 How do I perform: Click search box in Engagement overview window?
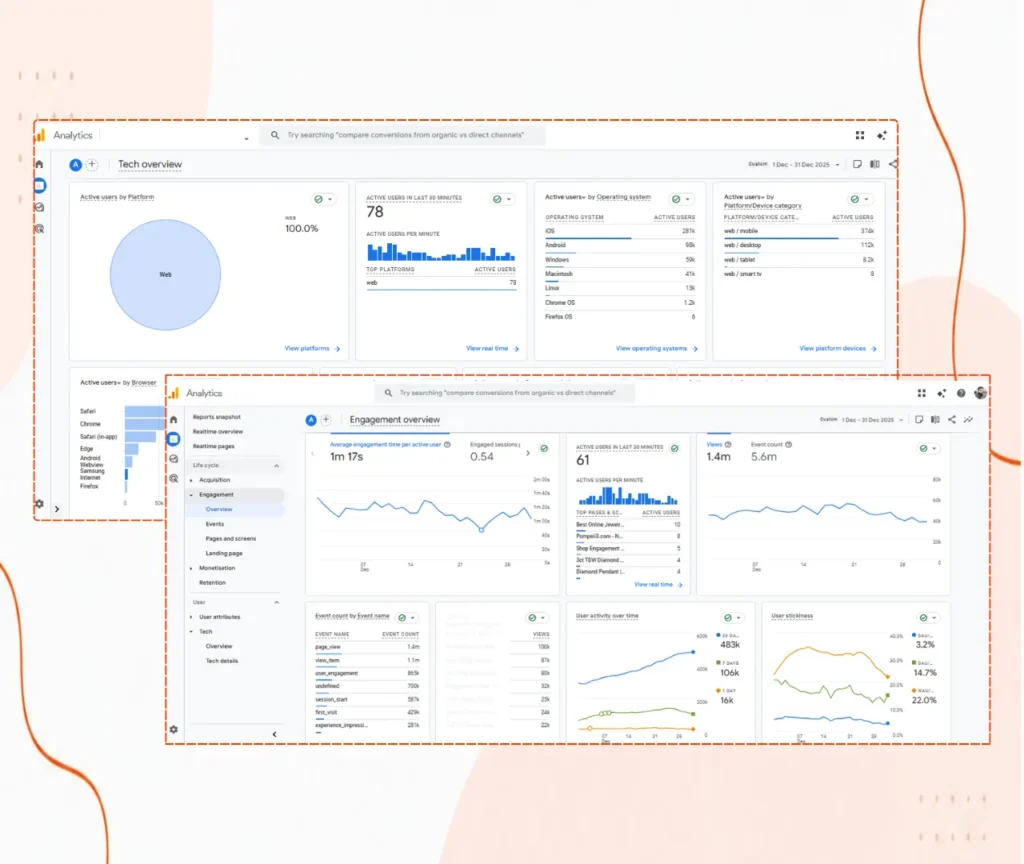pyautogui.click(x=504, y=393)
